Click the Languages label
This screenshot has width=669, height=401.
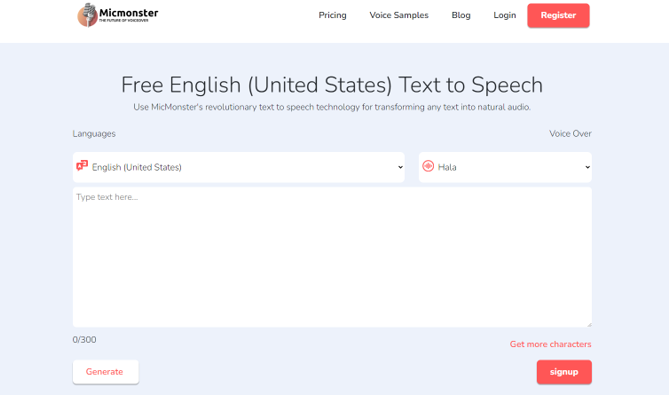tap(94, 134)
